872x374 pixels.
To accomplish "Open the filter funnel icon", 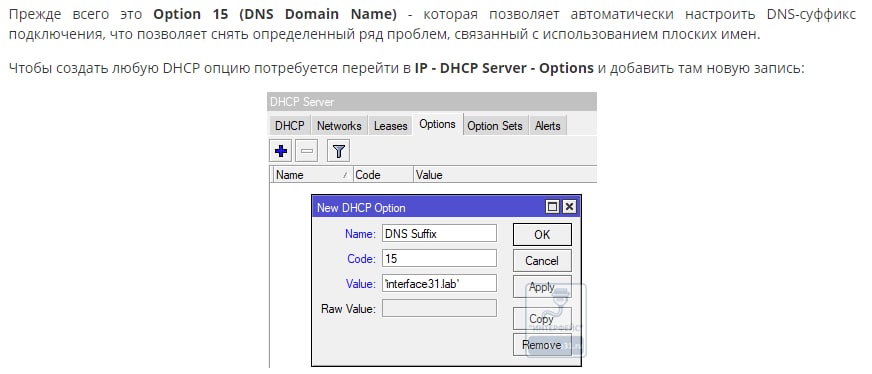I will (x=338, y=151).
